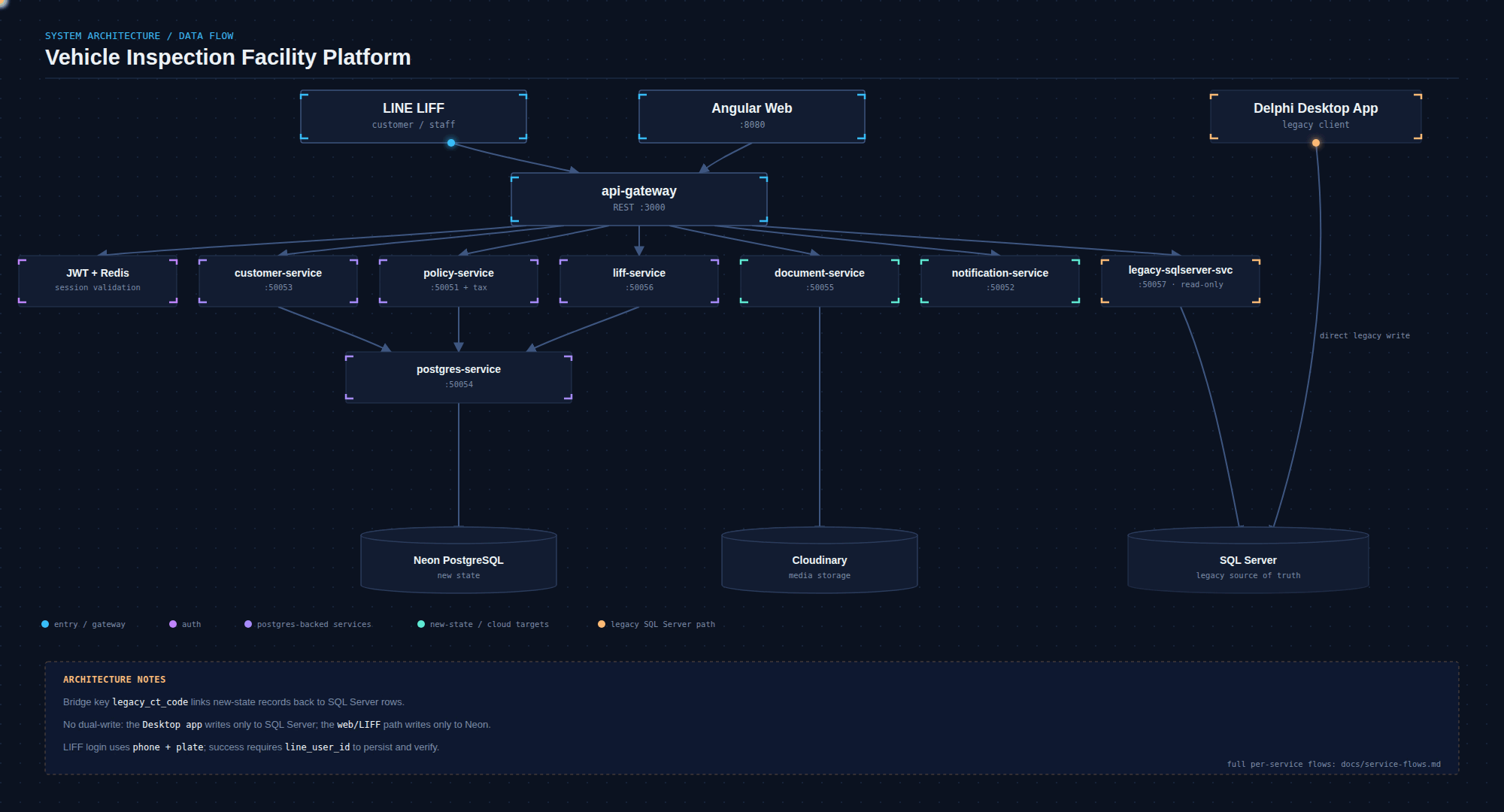1504x812 pixels.
Task: Click the blue dot on LINE LIFF
Action: pos(451,143)
